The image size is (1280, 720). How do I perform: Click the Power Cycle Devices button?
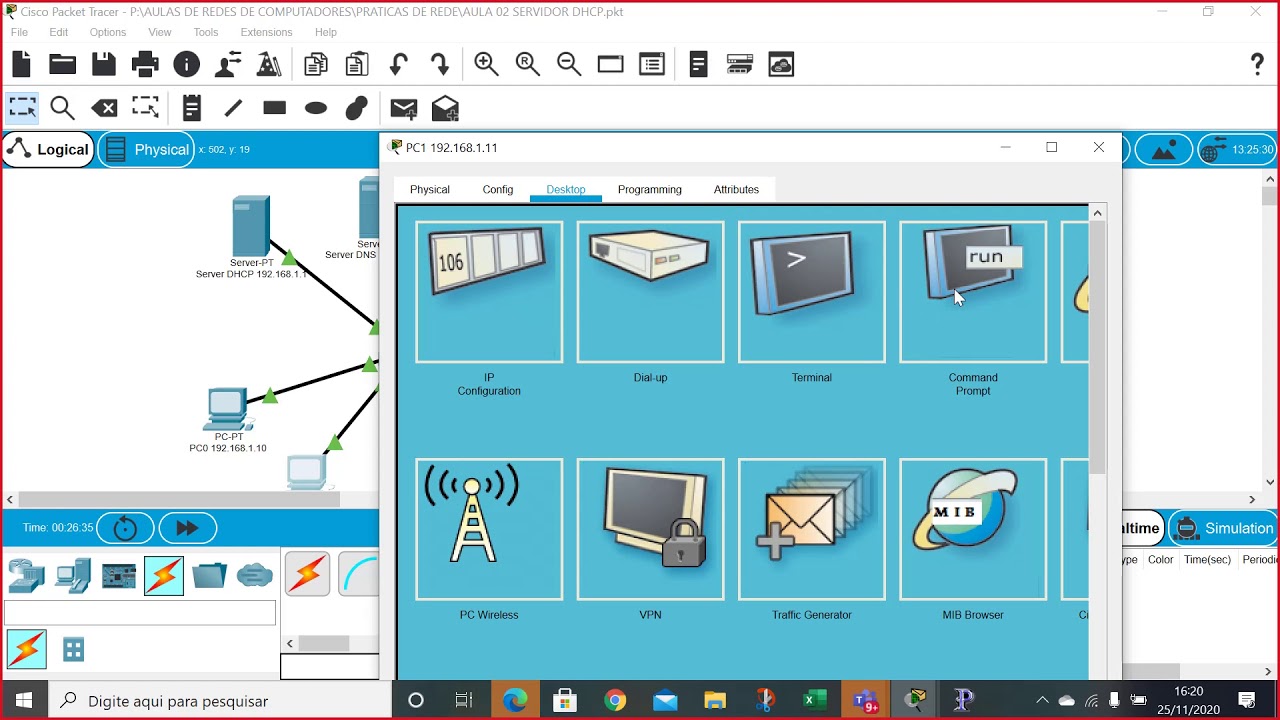click(x=125, y=528)
